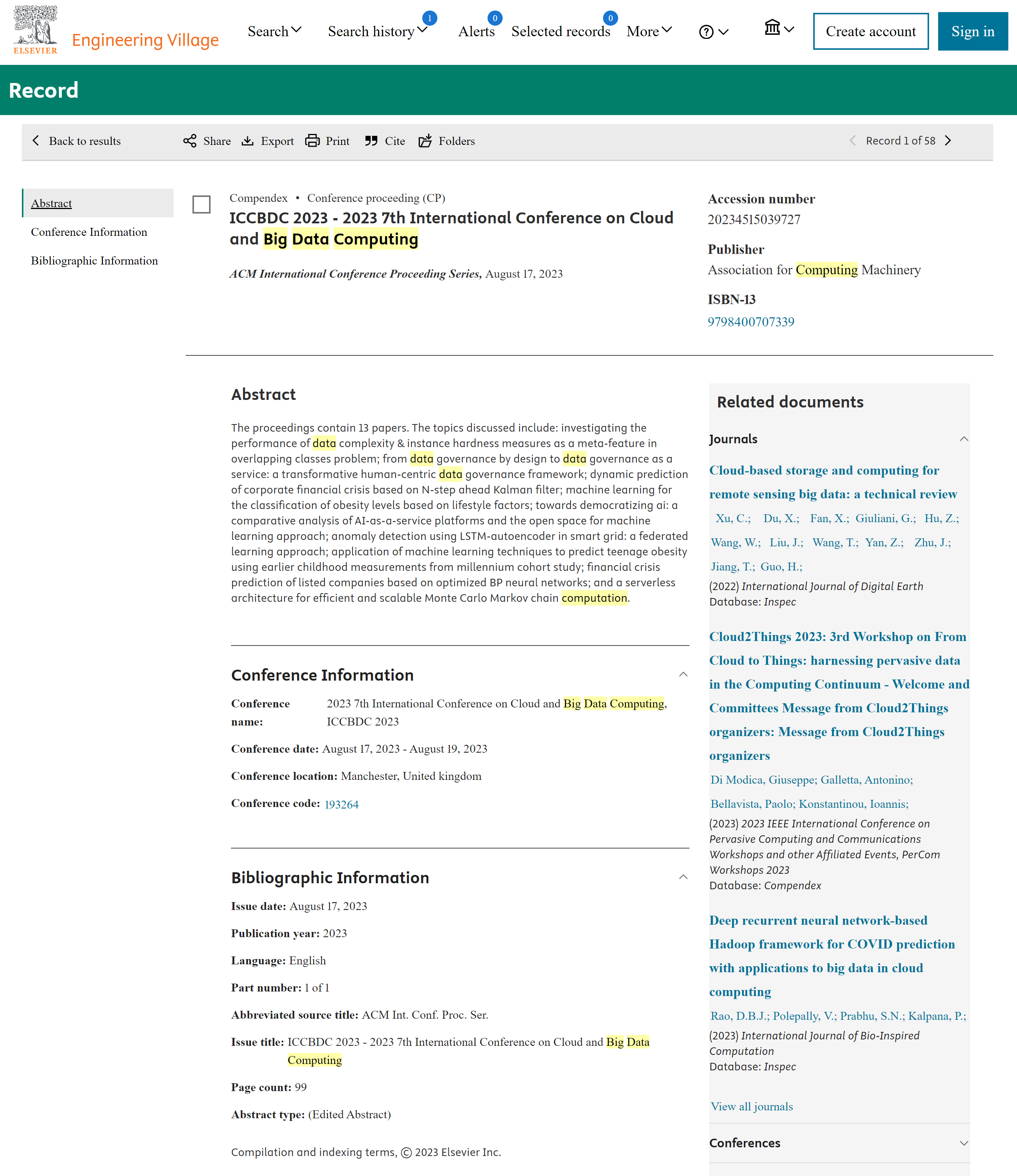This screenshot has height=1176, width=1017.
Task: Click the Folders label in the toolbar
Action: 457,141
